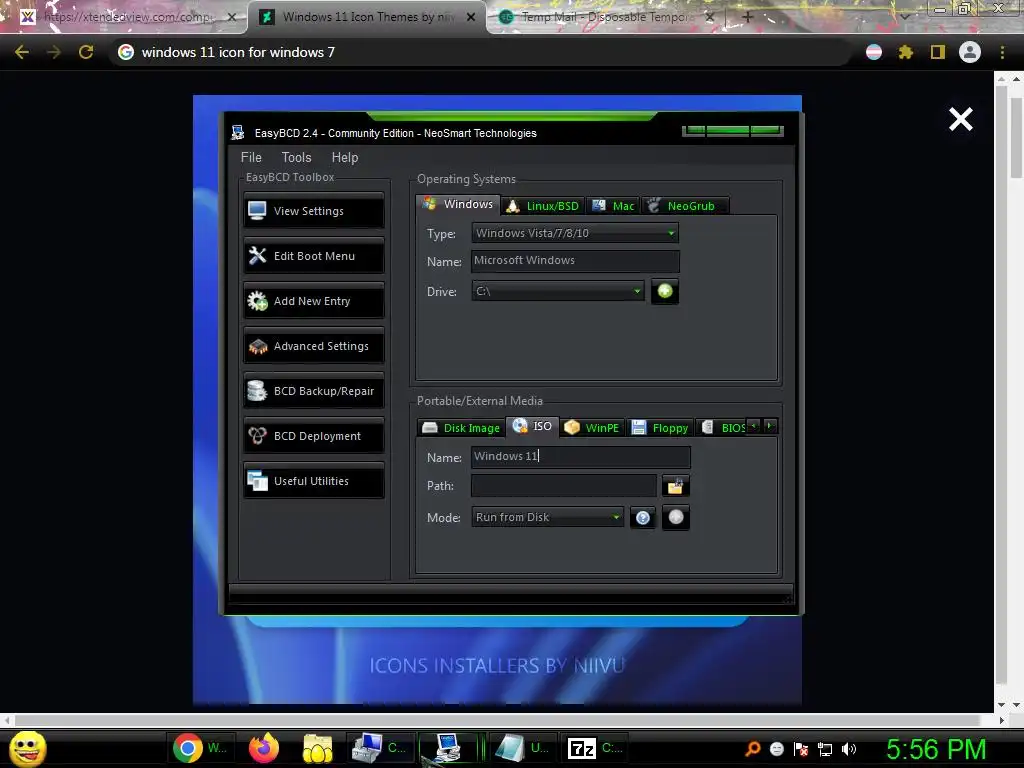Select the Floppy tab
The image size is (1024, 768).
[660, 428]
